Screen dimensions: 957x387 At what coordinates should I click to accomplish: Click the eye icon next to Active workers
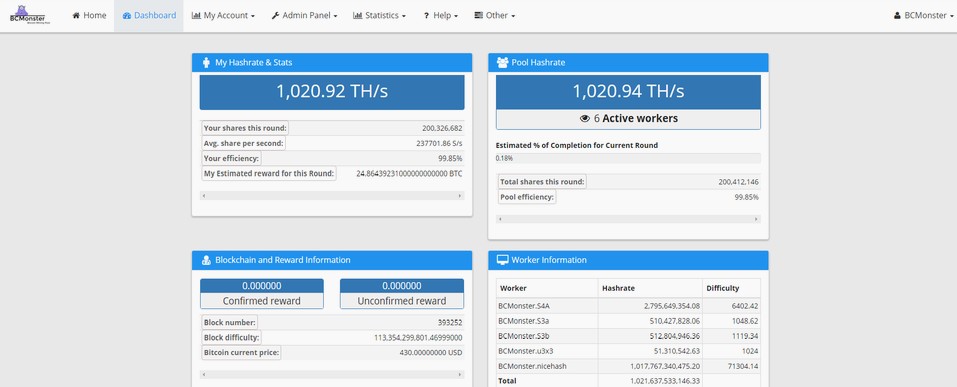pos(585,118)
